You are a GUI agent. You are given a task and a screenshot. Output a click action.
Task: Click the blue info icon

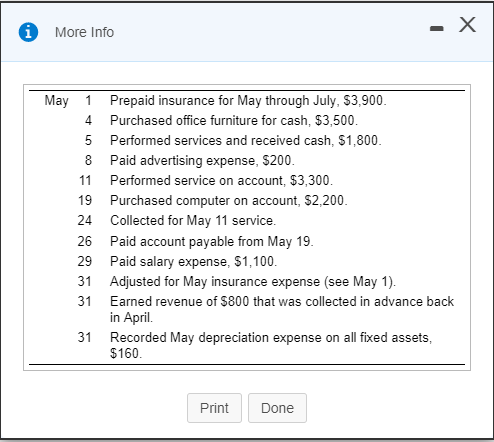28,32
